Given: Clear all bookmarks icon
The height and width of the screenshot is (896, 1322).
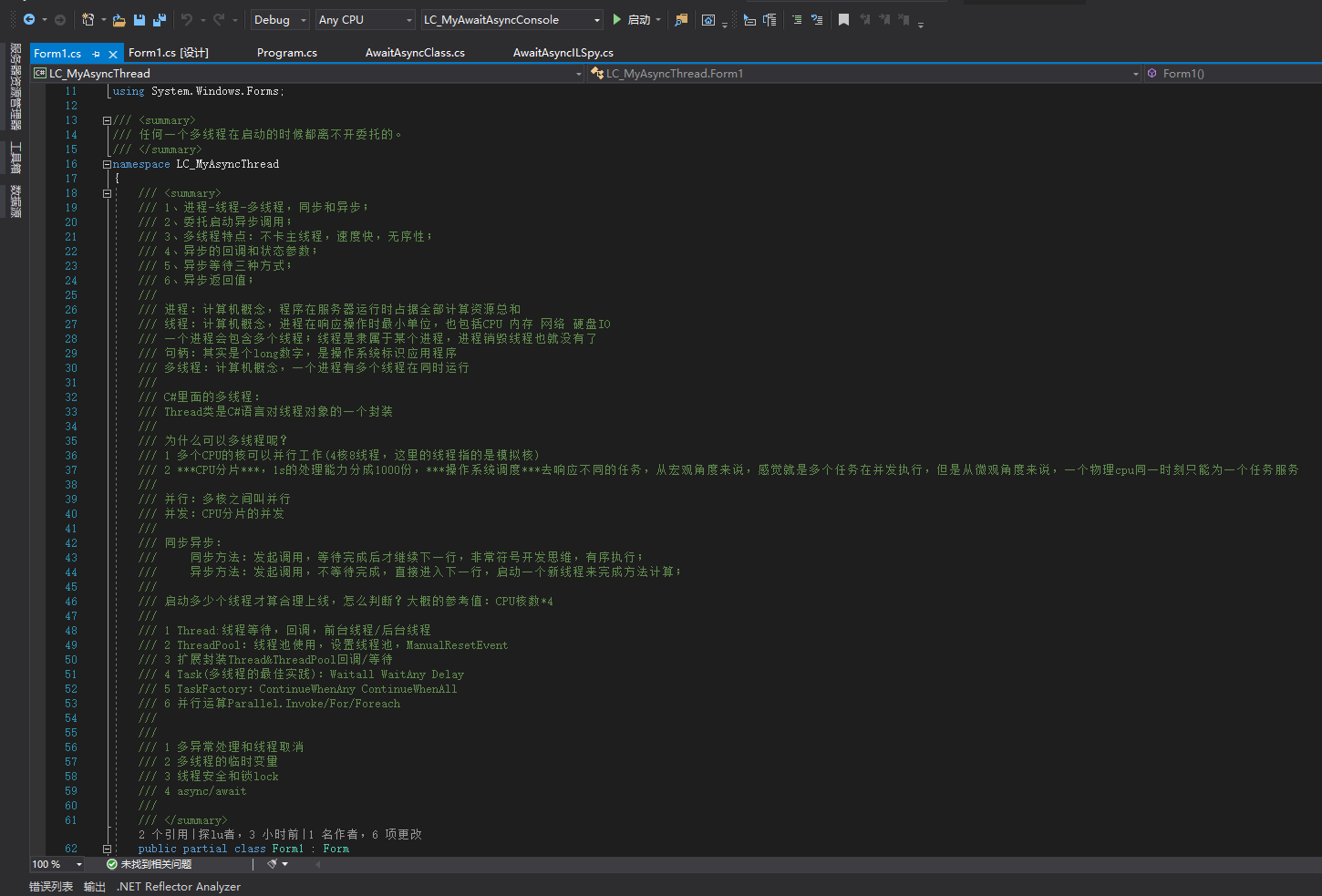Looking at the screenshot, I should 904,19.
